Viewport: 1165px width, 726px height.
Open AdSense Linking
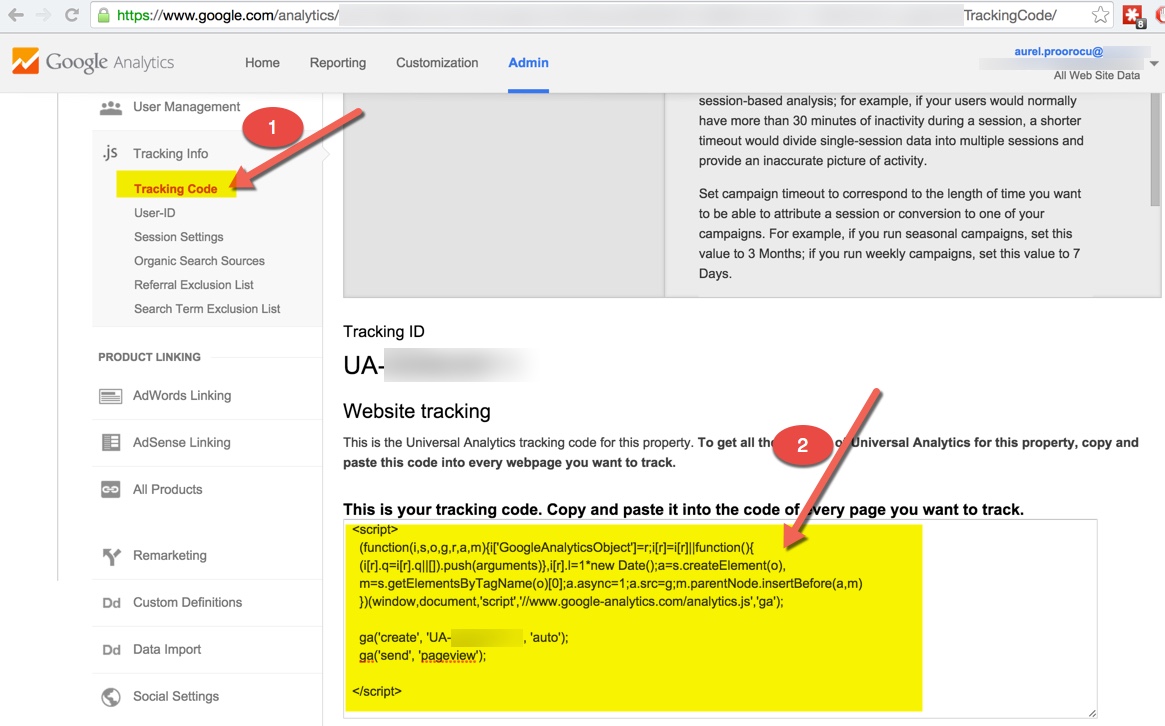click(181, 442)
